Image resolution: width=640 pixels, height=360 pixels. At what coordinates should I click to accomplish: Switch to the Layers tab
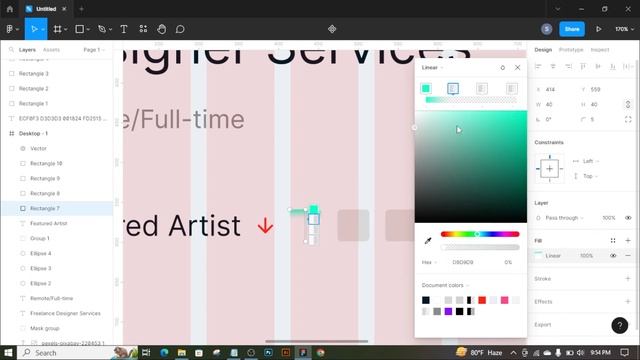coord(27,50)
